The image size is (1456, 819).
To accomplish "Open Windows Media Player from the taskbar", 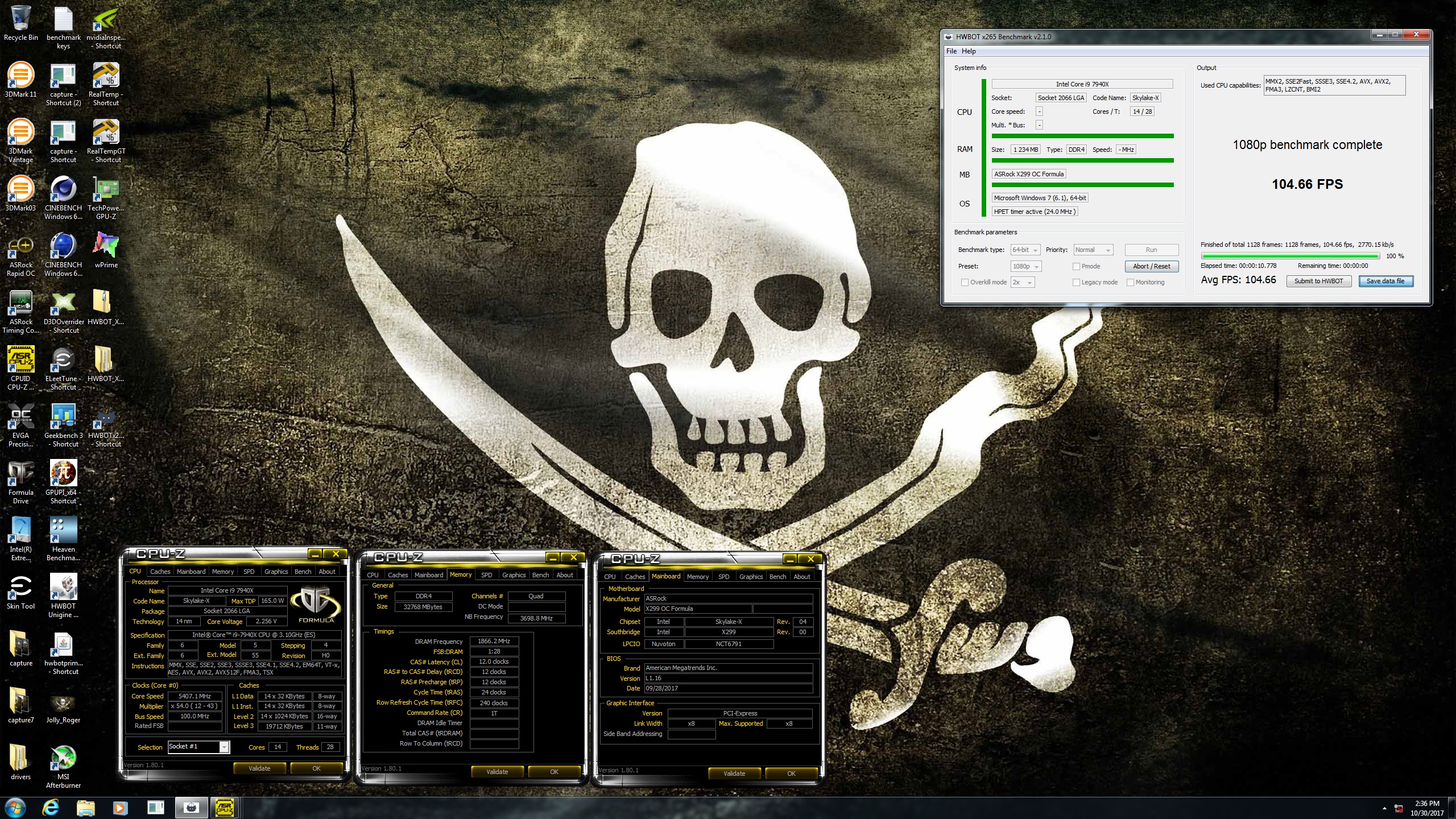I will (120, 808).
